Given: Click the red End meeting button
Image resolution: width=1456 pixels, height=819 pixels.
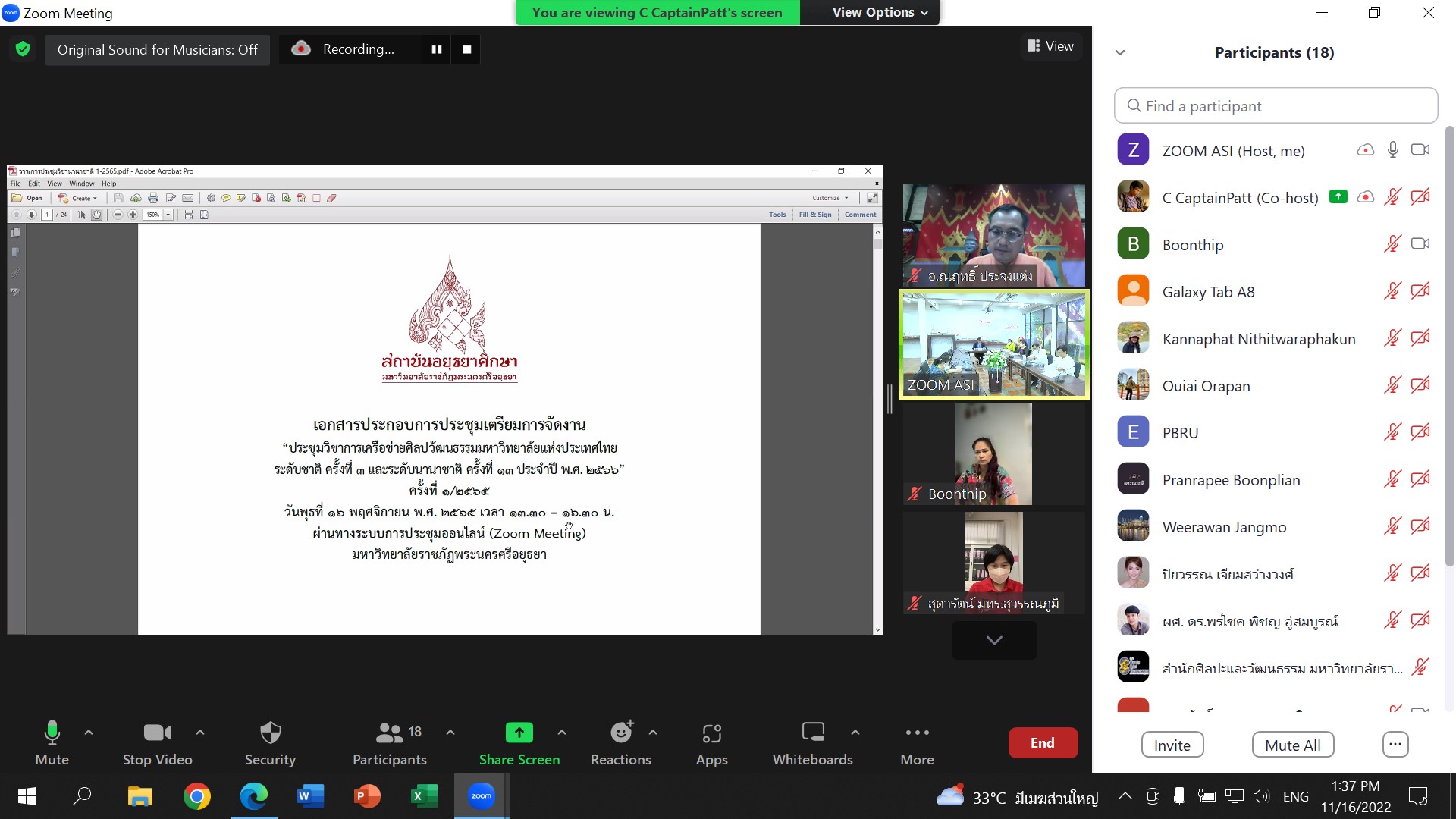Looking at the screenshot, I should pos(1043,743).
